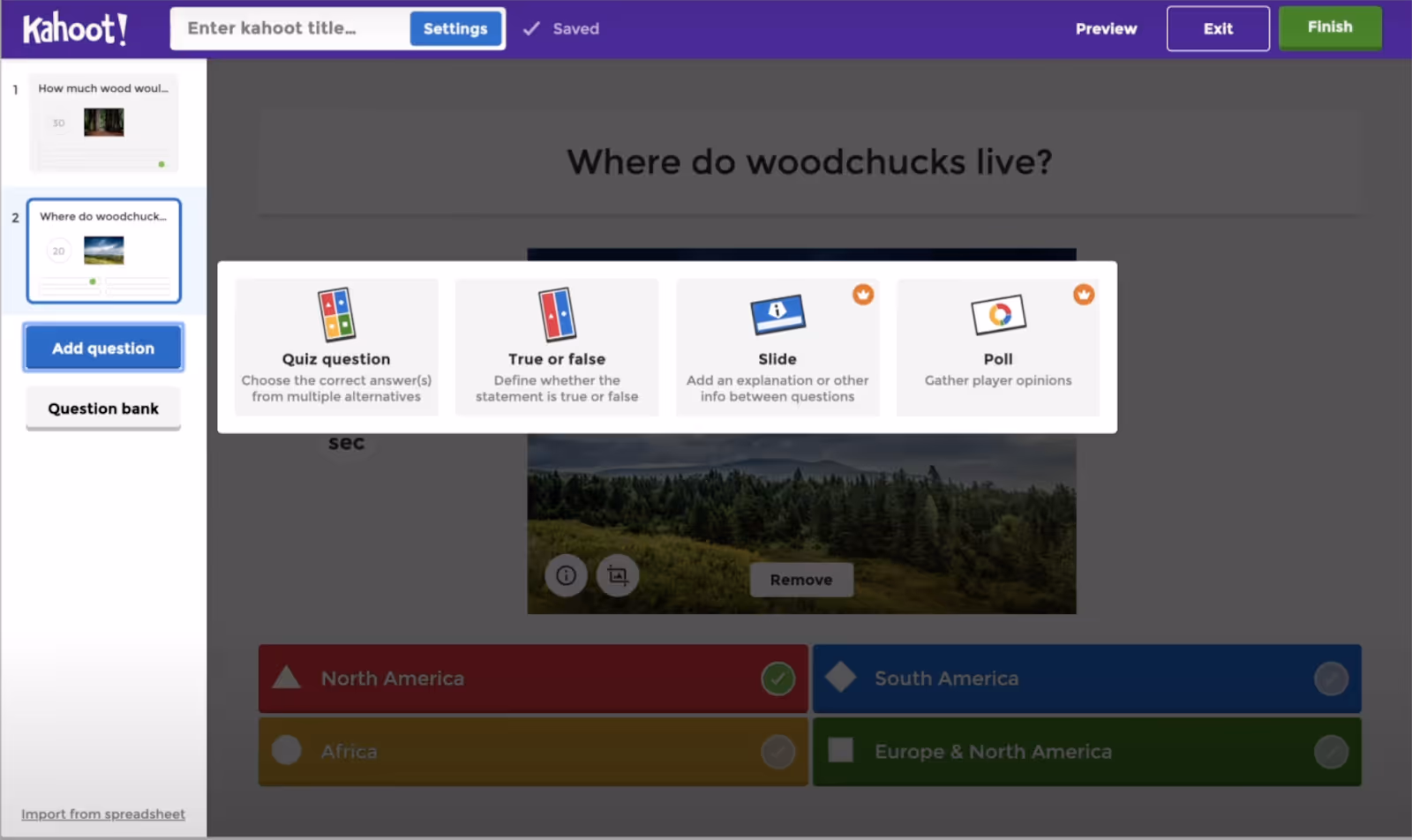The height and width of the screenshot is (840, 1412).
Task: Select the Poll question type
Action: (x=998, y=347)
